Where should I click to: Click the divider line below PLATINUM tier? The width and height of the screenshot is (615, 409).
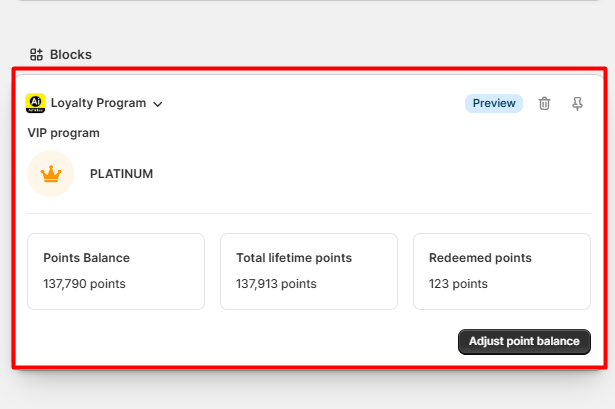[308, 213]
